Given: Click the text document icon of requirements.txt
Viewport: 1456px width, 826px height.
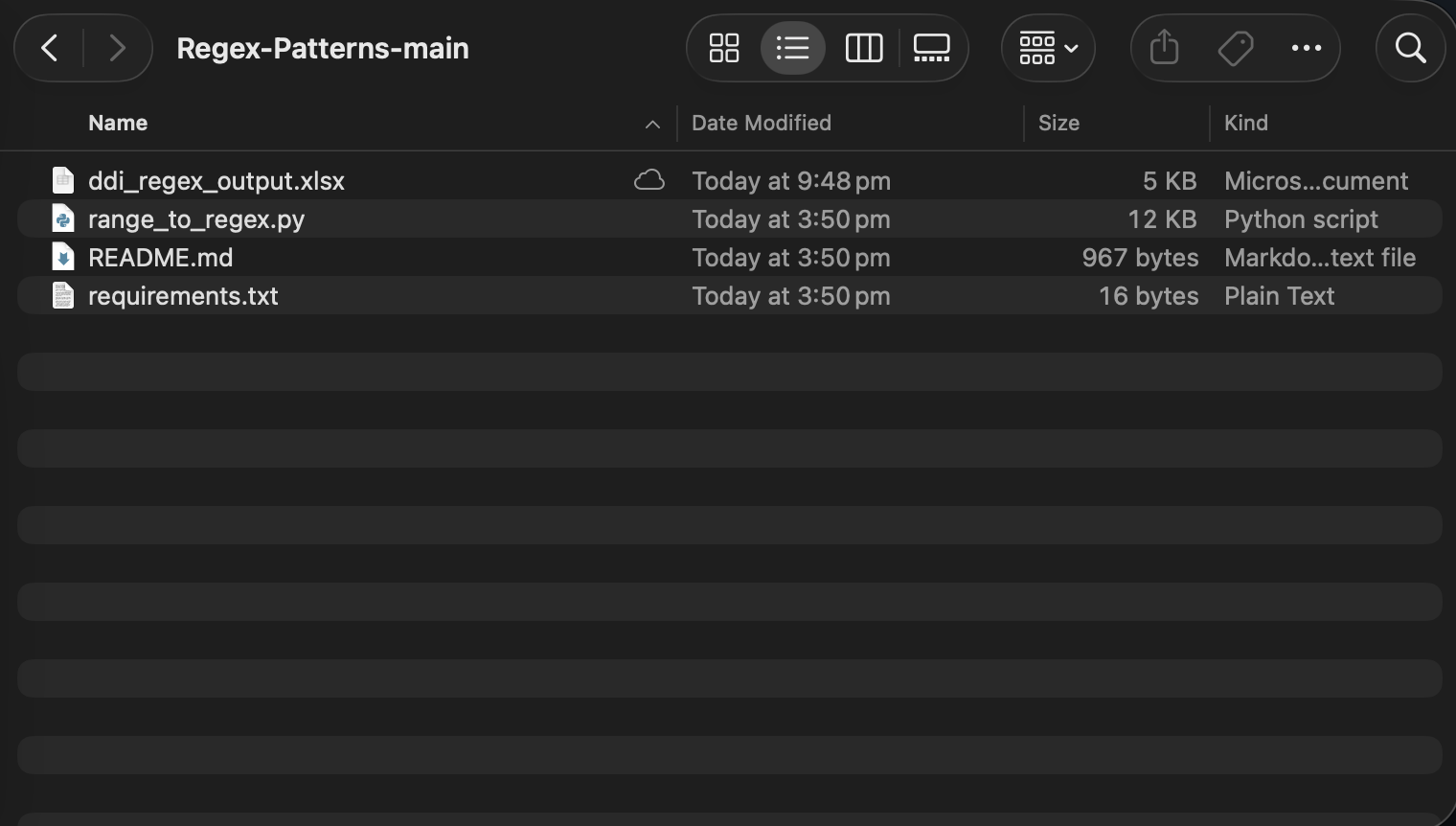Looking at the screenshot, I should [63, 295].
